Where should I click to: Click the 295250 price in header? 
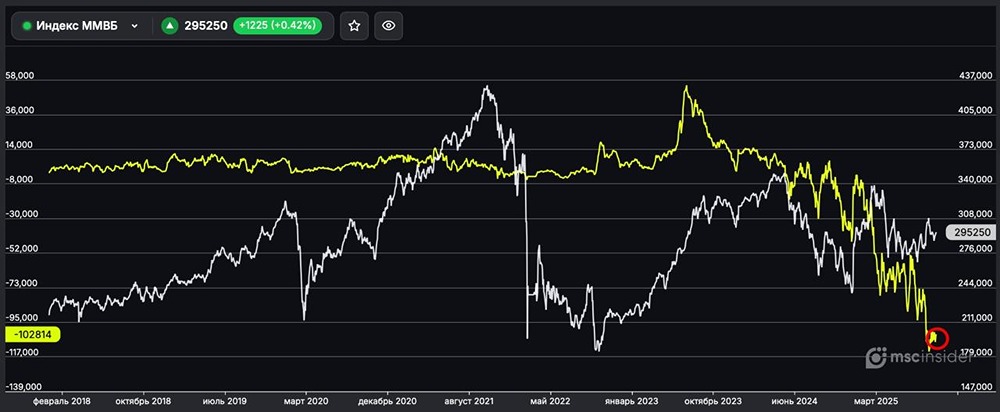[x=206, y=26]
